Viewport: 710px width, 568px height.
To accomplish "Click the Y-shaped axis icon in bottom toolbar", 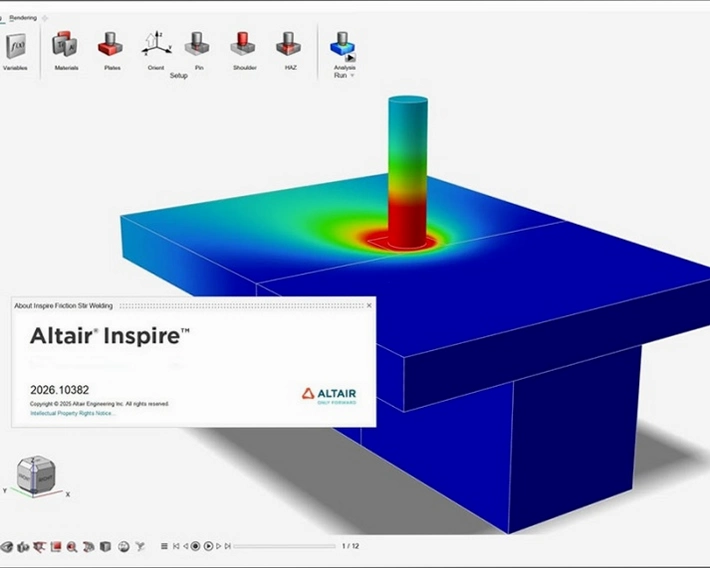I will pos(140,547).
